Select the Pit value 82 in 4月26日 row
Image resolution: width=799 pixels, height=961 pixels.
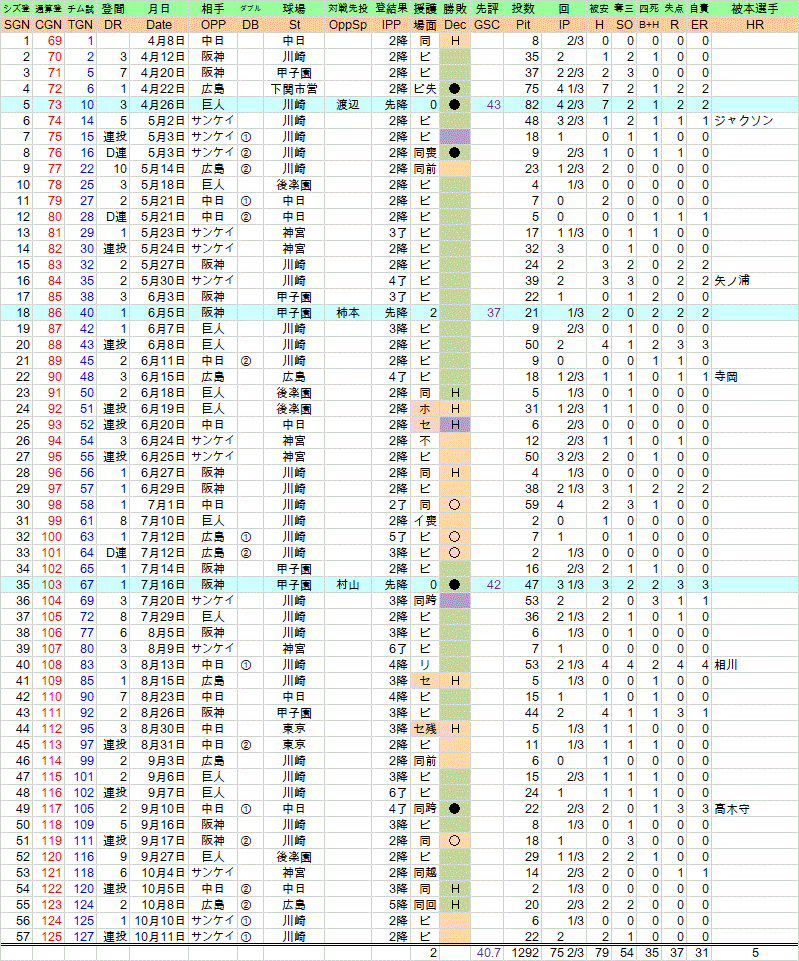point(532,105)
